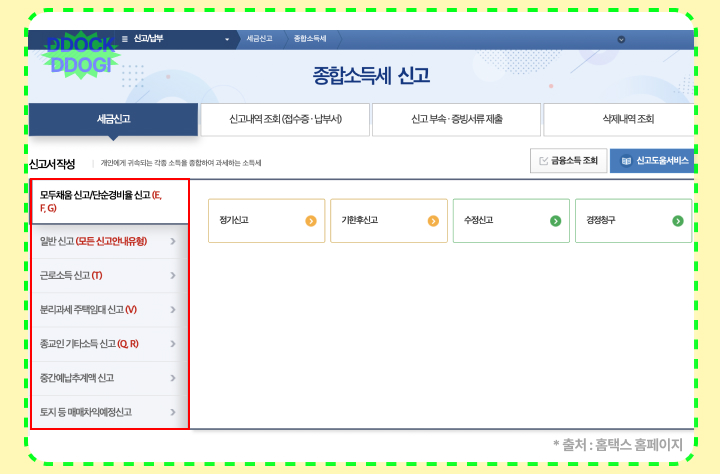Image resolution: width=720 pixels, height=474 pixels.
Task: Open the 신고 부속·증빙서류 제출 tab
Action: pos(456,119)
